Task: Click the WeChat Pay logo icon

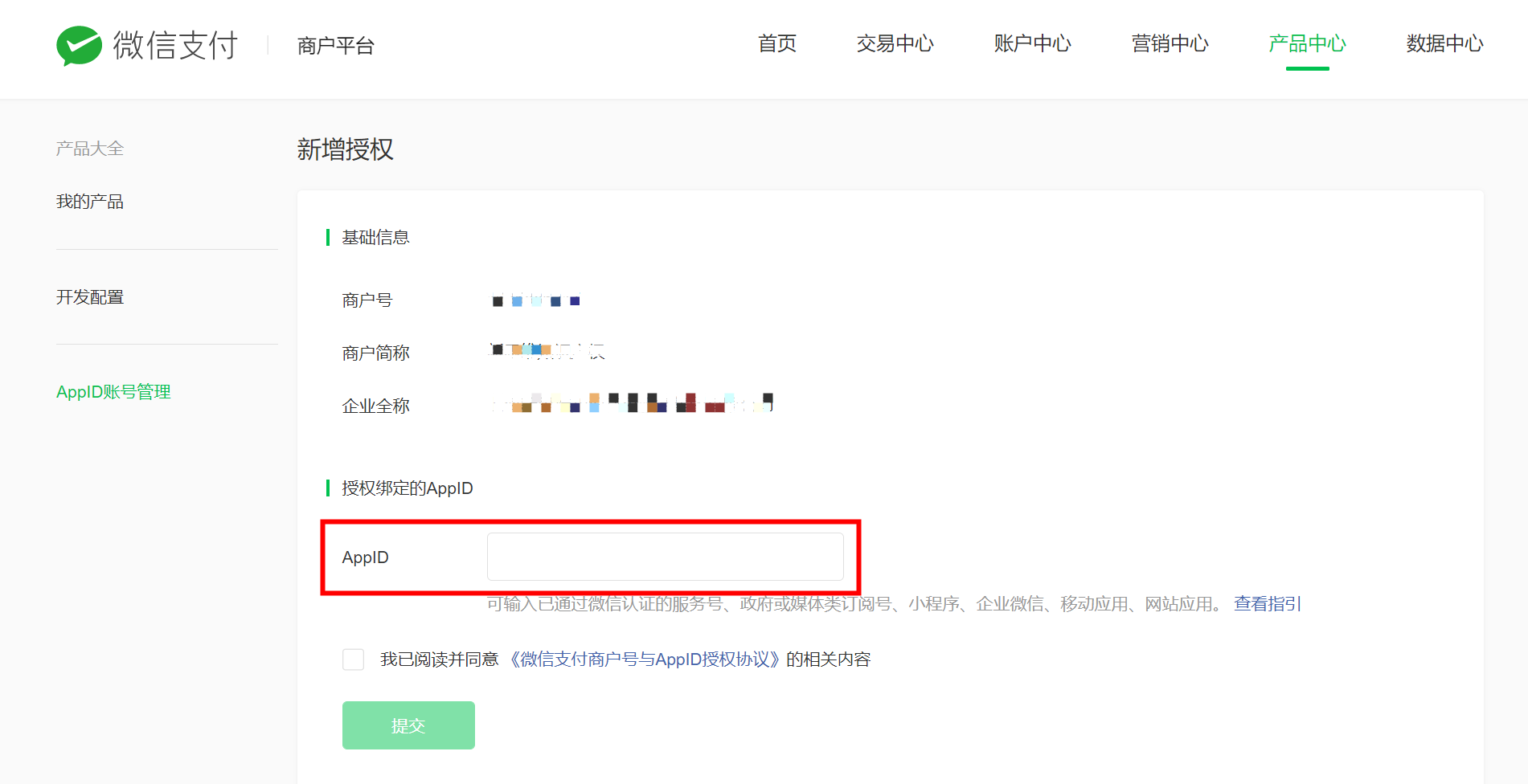Action: tap(80, 46)
